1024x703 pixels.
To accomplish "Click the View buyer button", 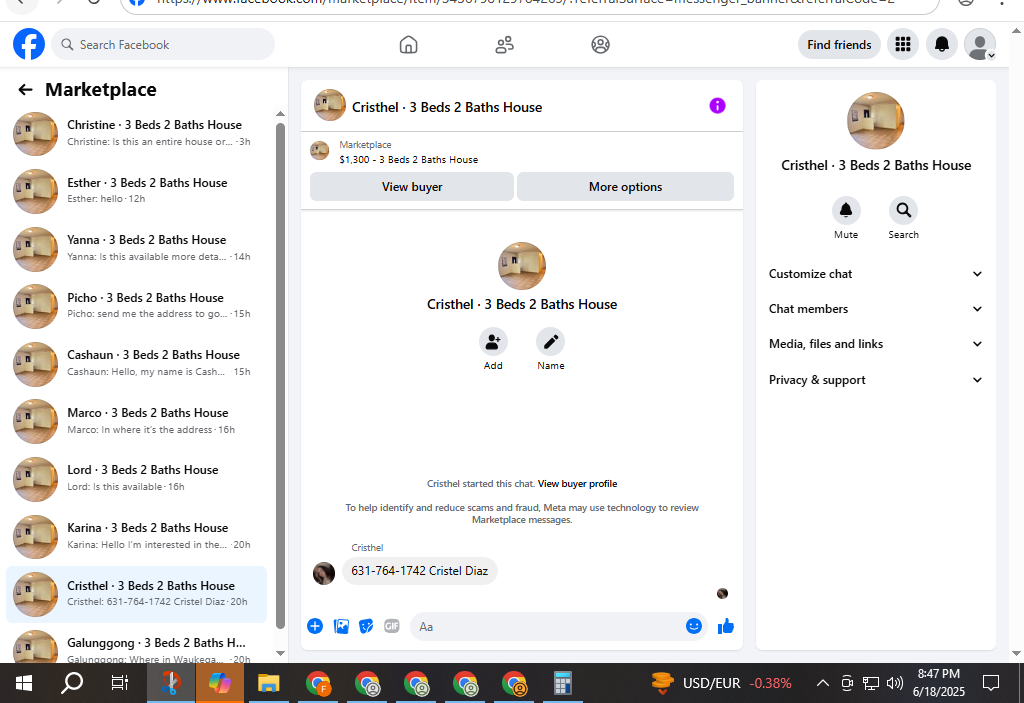I will [x=411, y=187].
